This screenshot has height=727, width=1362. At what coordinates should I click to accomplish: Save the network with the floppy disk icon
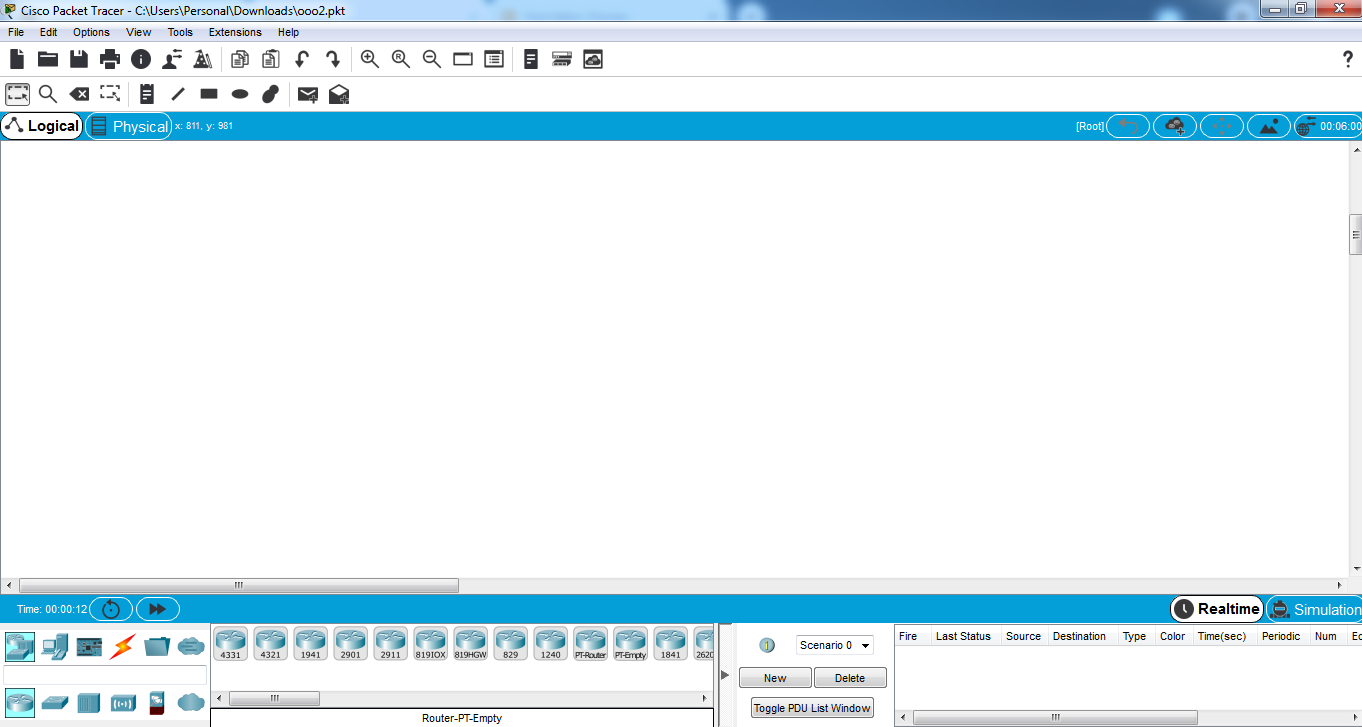(x=79, y=59)
